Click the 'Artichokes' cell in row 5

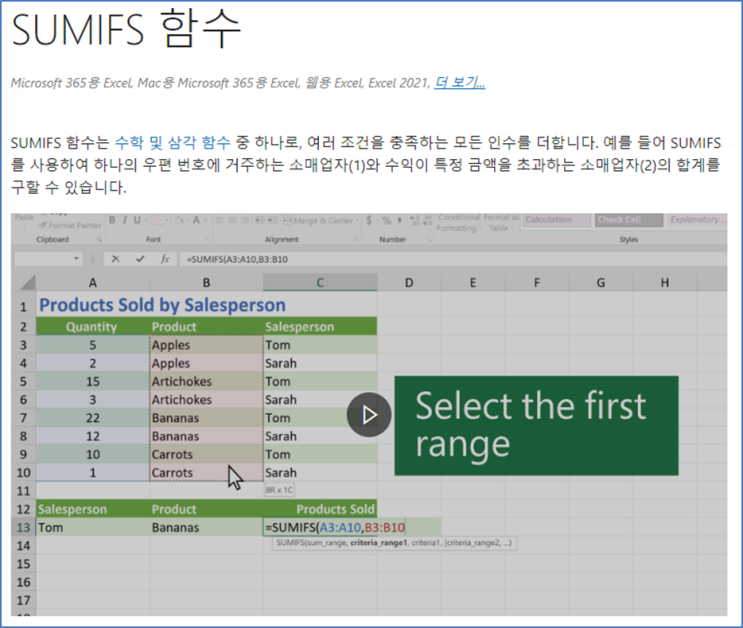pos(207,382)
